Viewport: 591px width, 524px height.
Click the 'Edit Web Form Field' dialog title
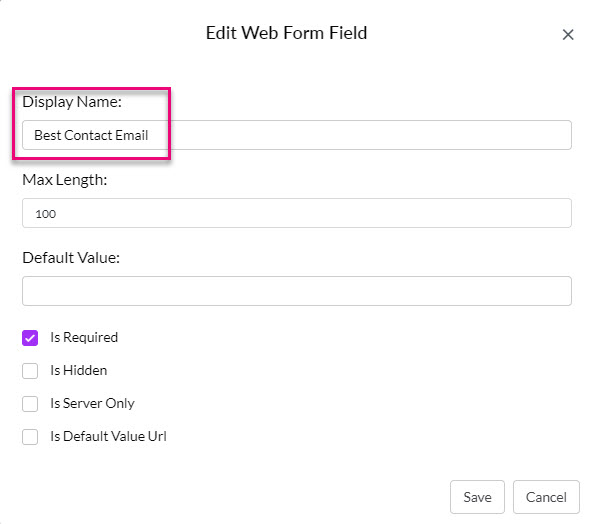[286, 33]
